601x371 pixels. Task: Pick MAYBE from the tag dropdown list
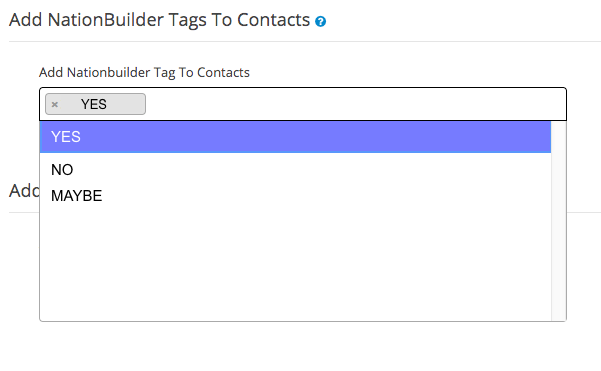point(295,196)
